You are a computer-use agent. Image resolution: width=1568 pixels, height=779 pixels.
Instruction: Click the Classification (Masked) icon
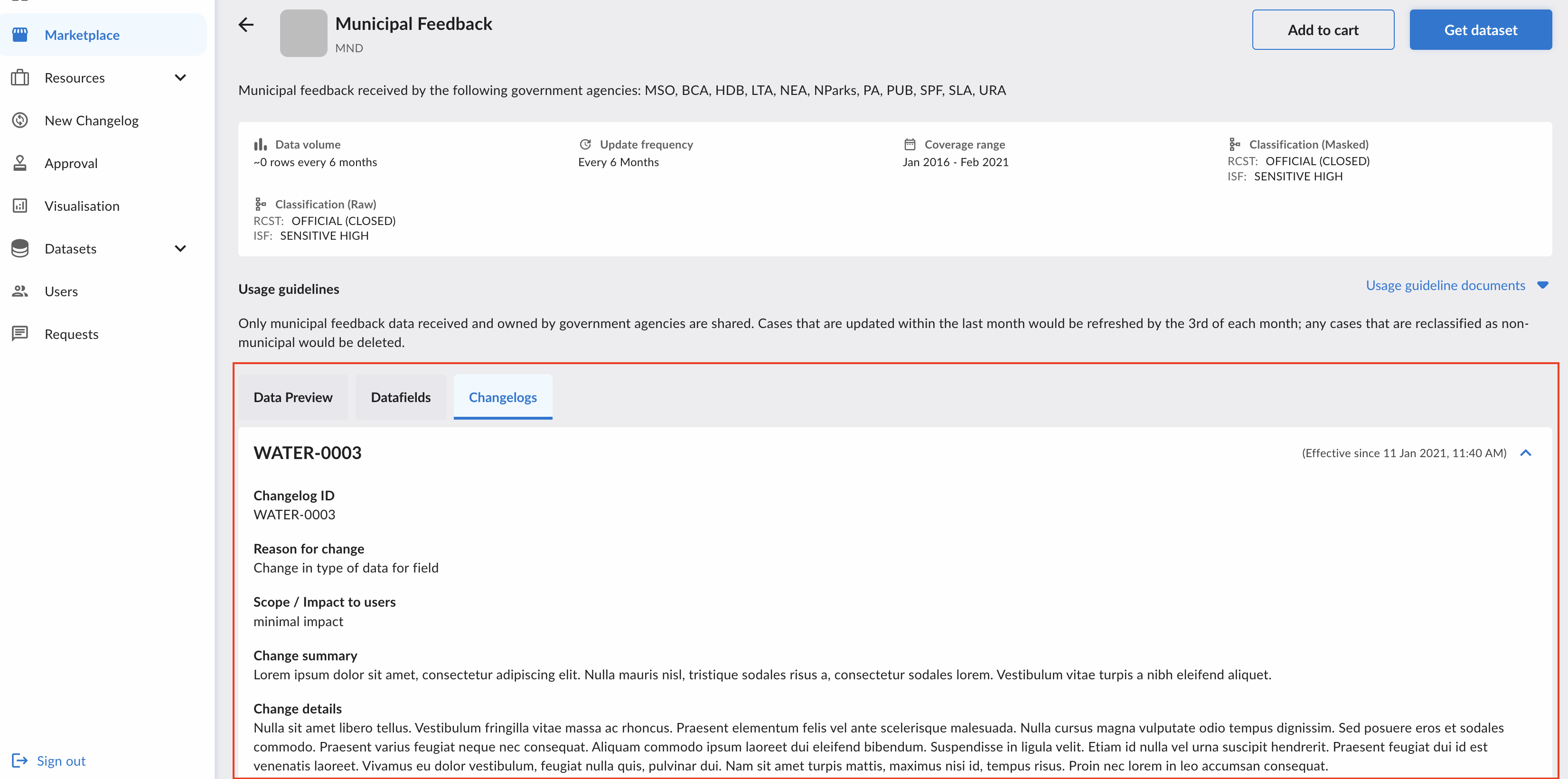click(x=1234, y=144)
